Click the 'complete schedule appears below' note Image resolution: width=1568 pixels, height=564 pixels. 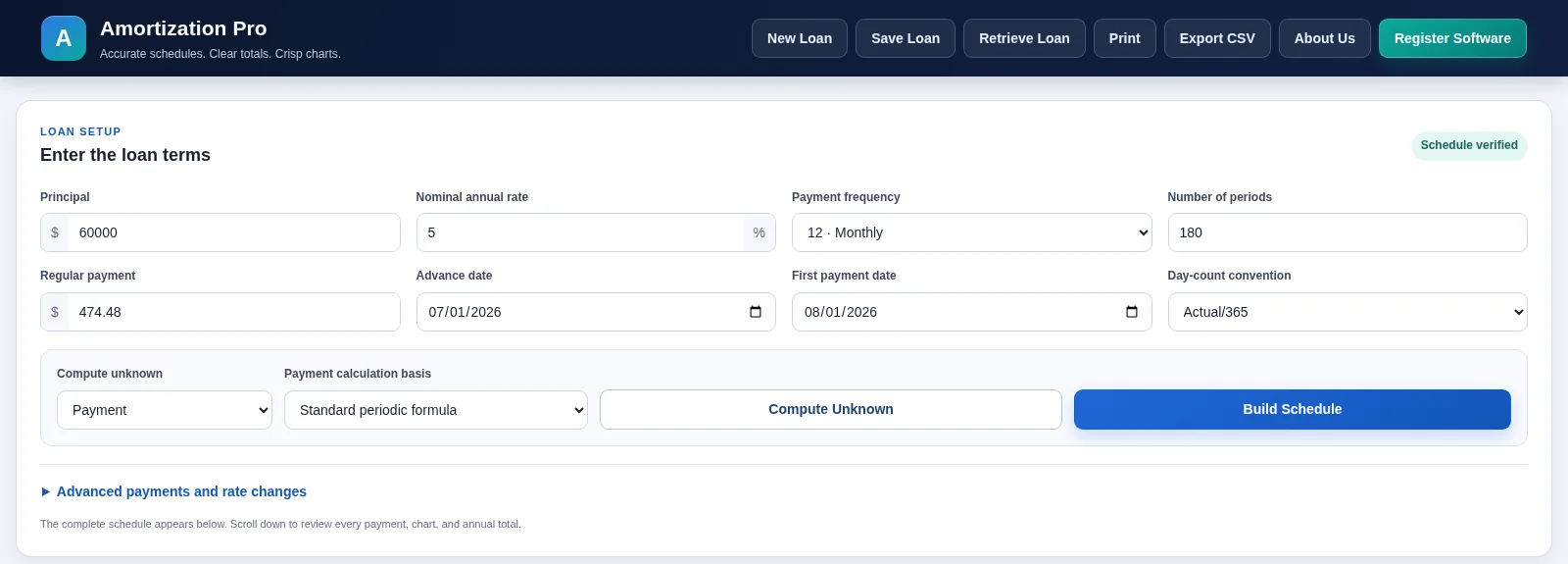pos(280,524)
